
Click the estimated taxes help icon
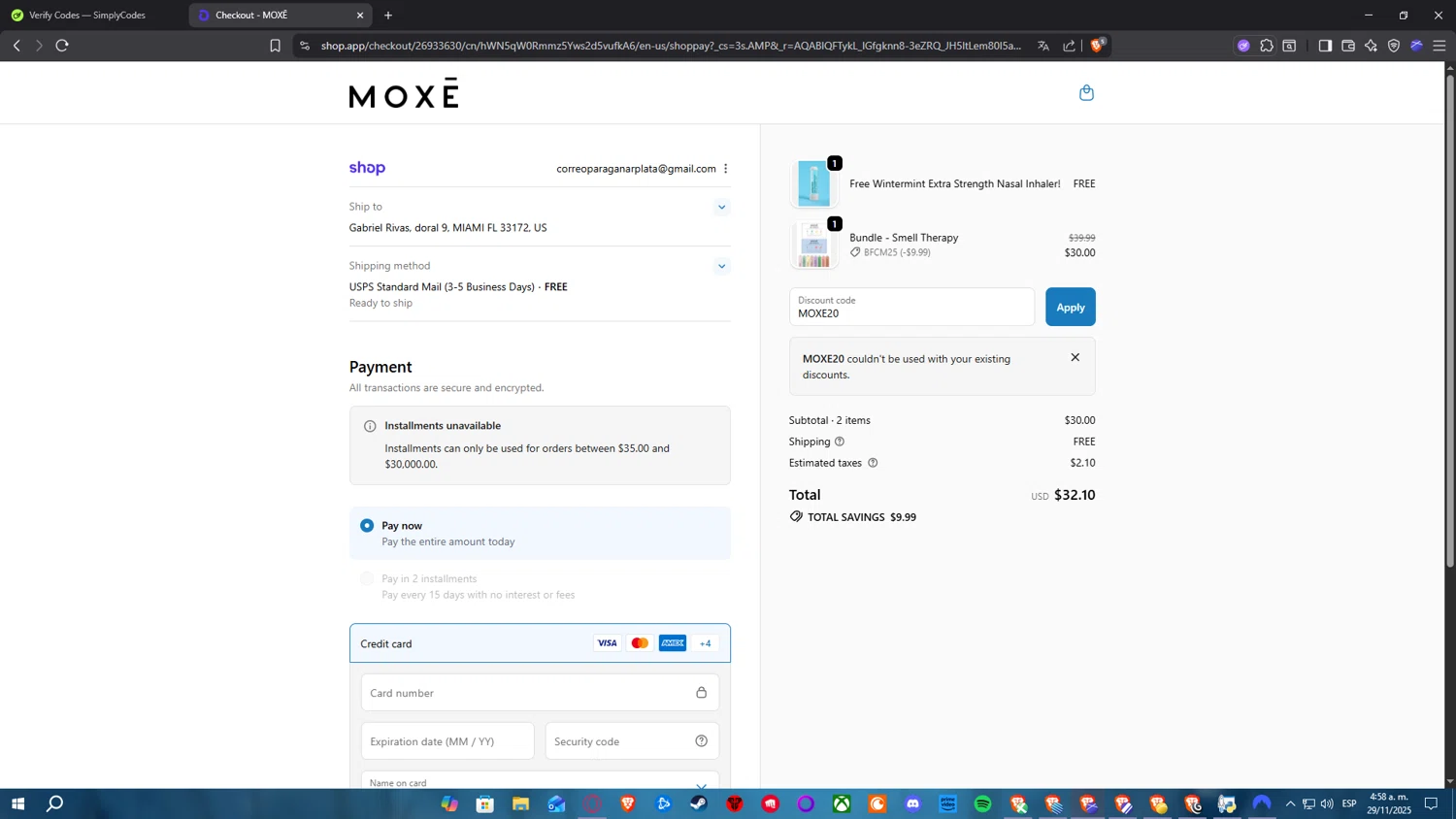pos(873,463)
